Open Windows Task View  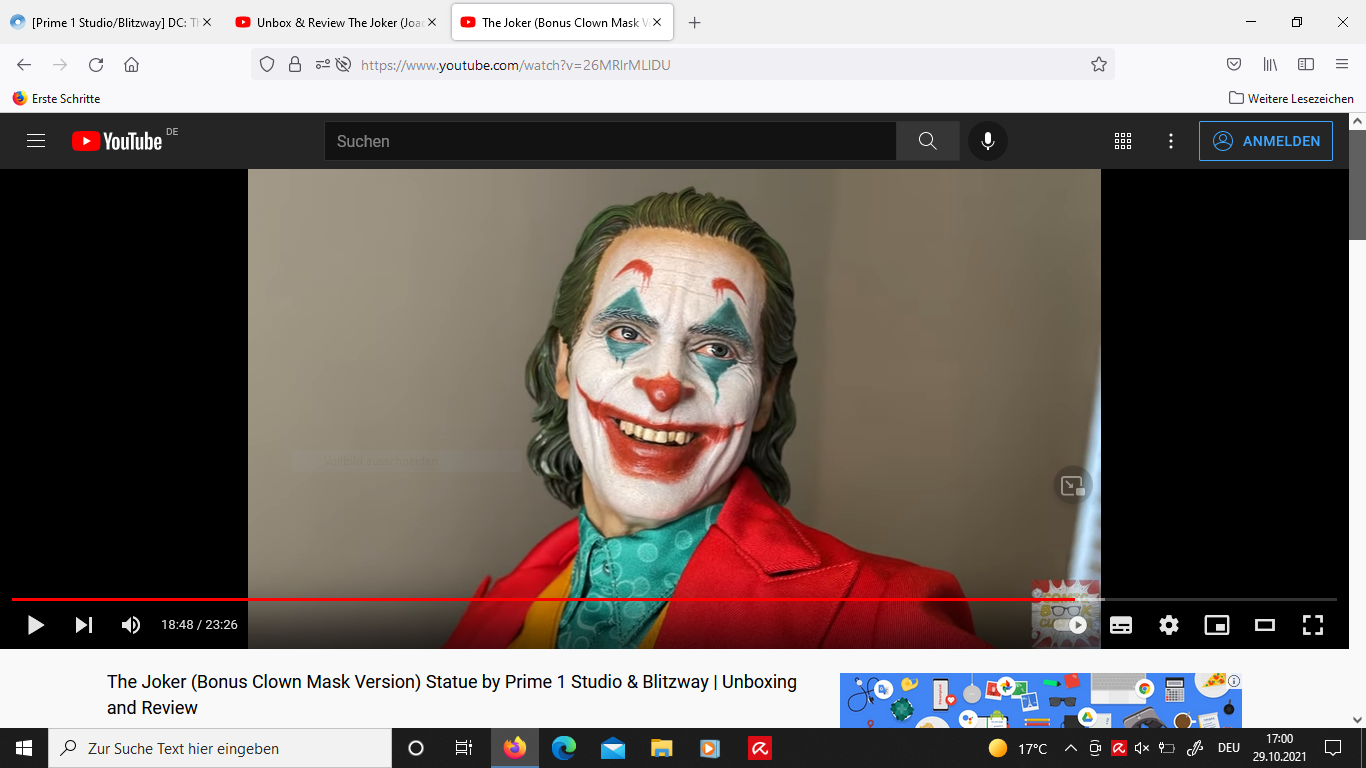point(464,748)
